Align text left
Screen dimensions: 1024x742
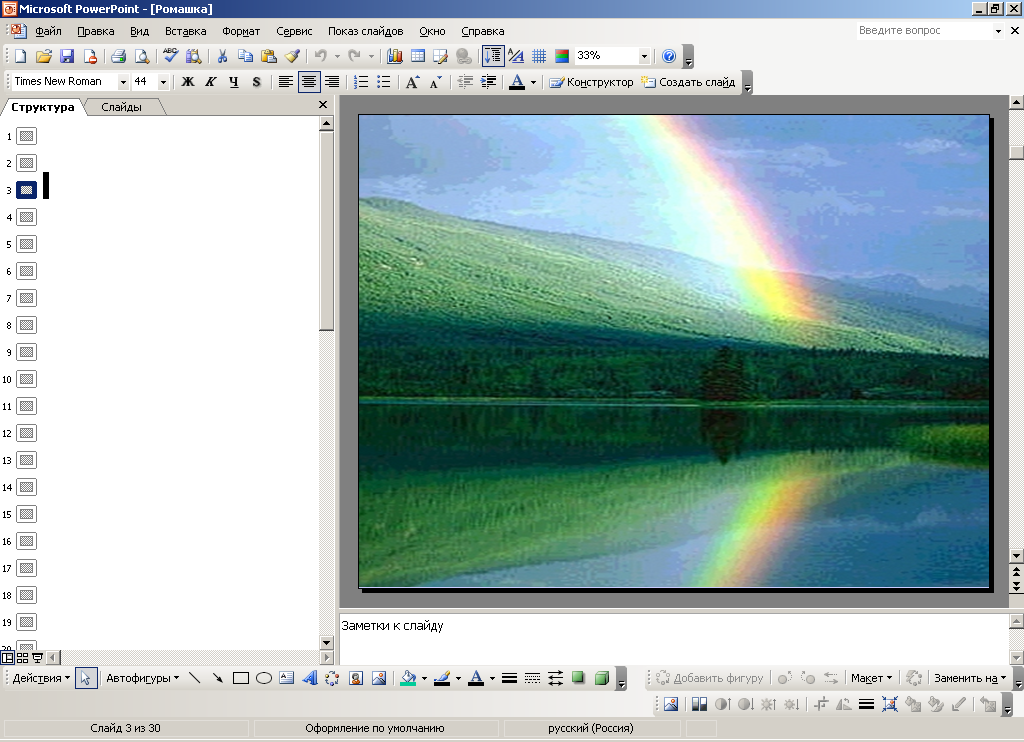[285, 82]
